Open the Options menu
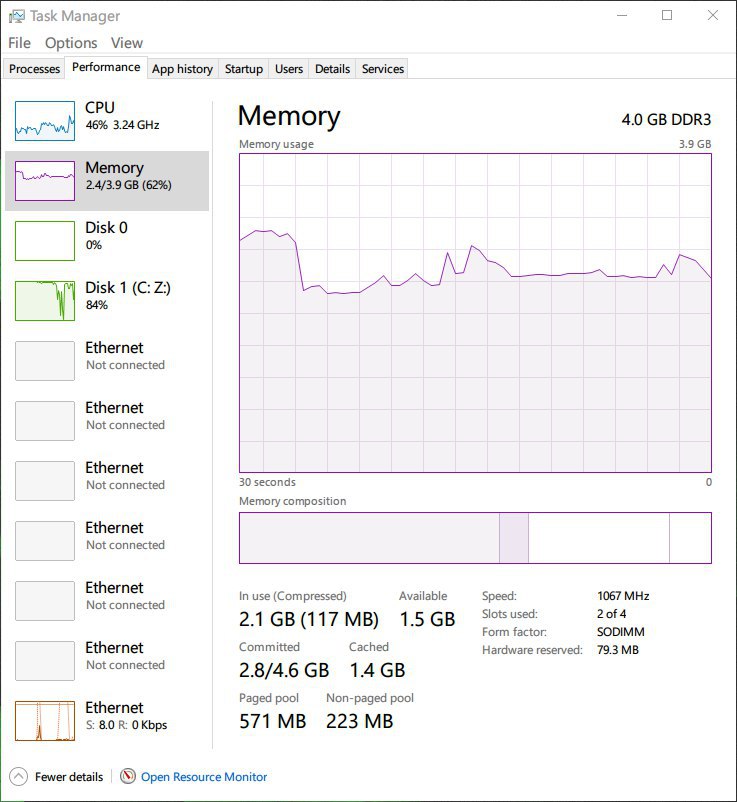Image resolution: width=737 pixels, height=802 pixels. 71,43
